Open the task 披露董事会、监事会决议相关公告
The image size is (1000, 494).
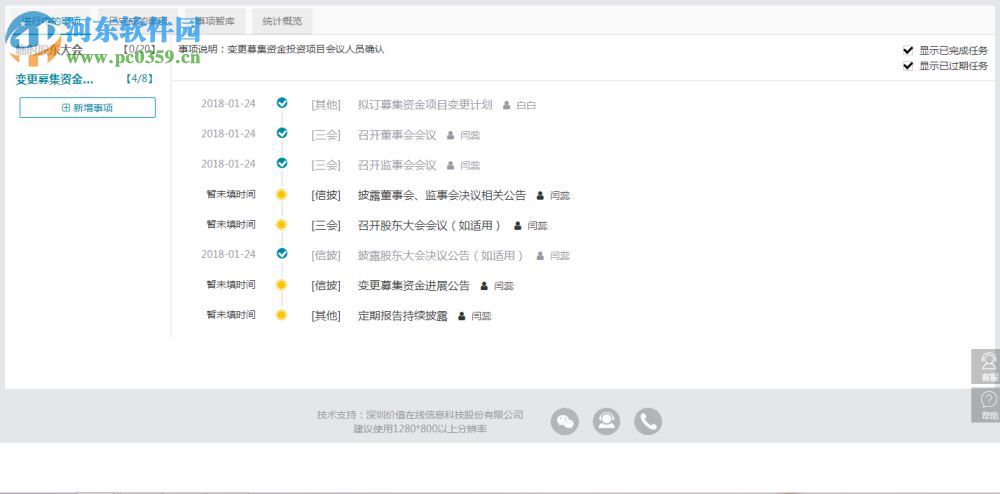442,195
